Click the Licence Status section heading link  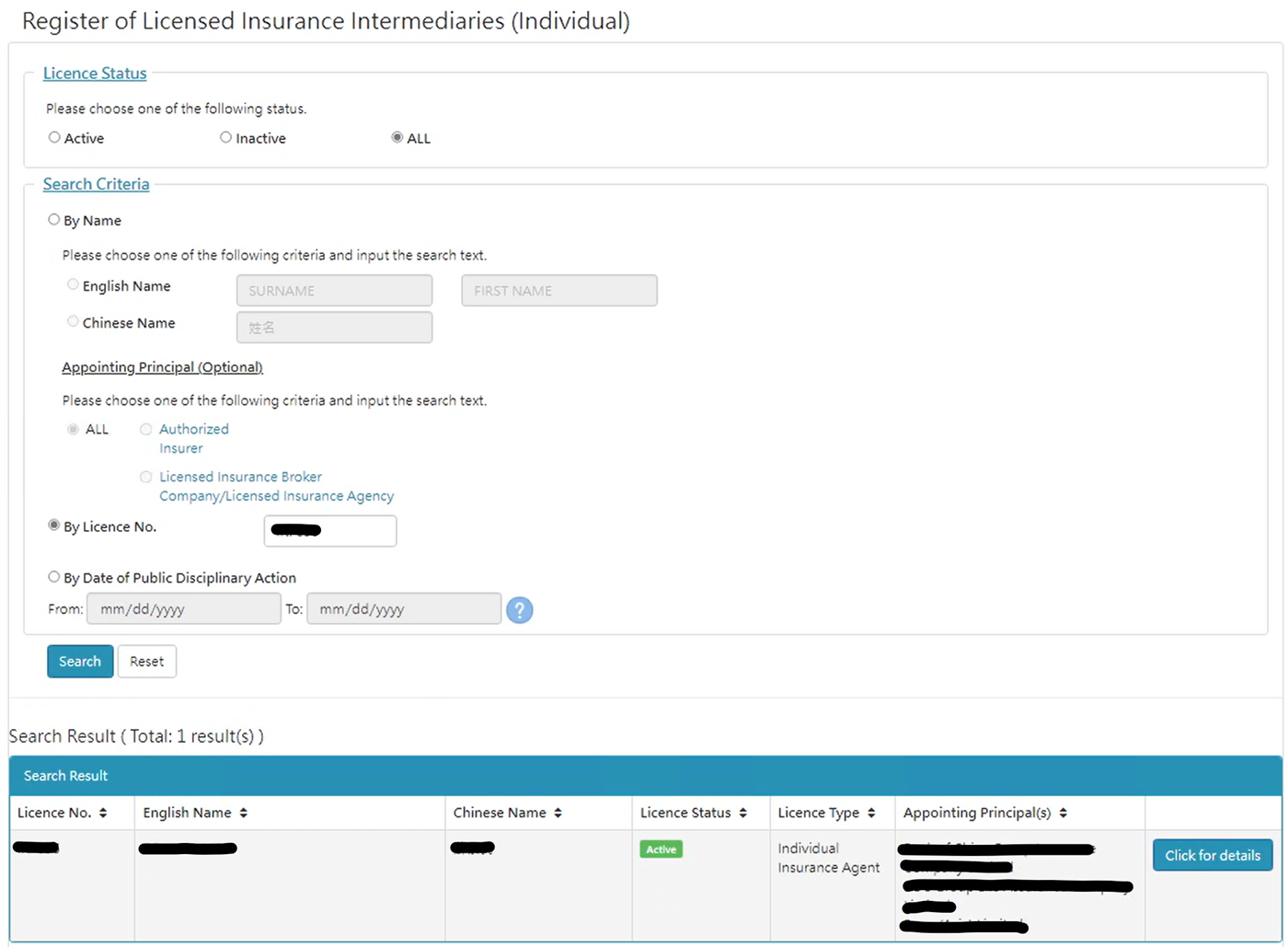[x=95, y=74]
